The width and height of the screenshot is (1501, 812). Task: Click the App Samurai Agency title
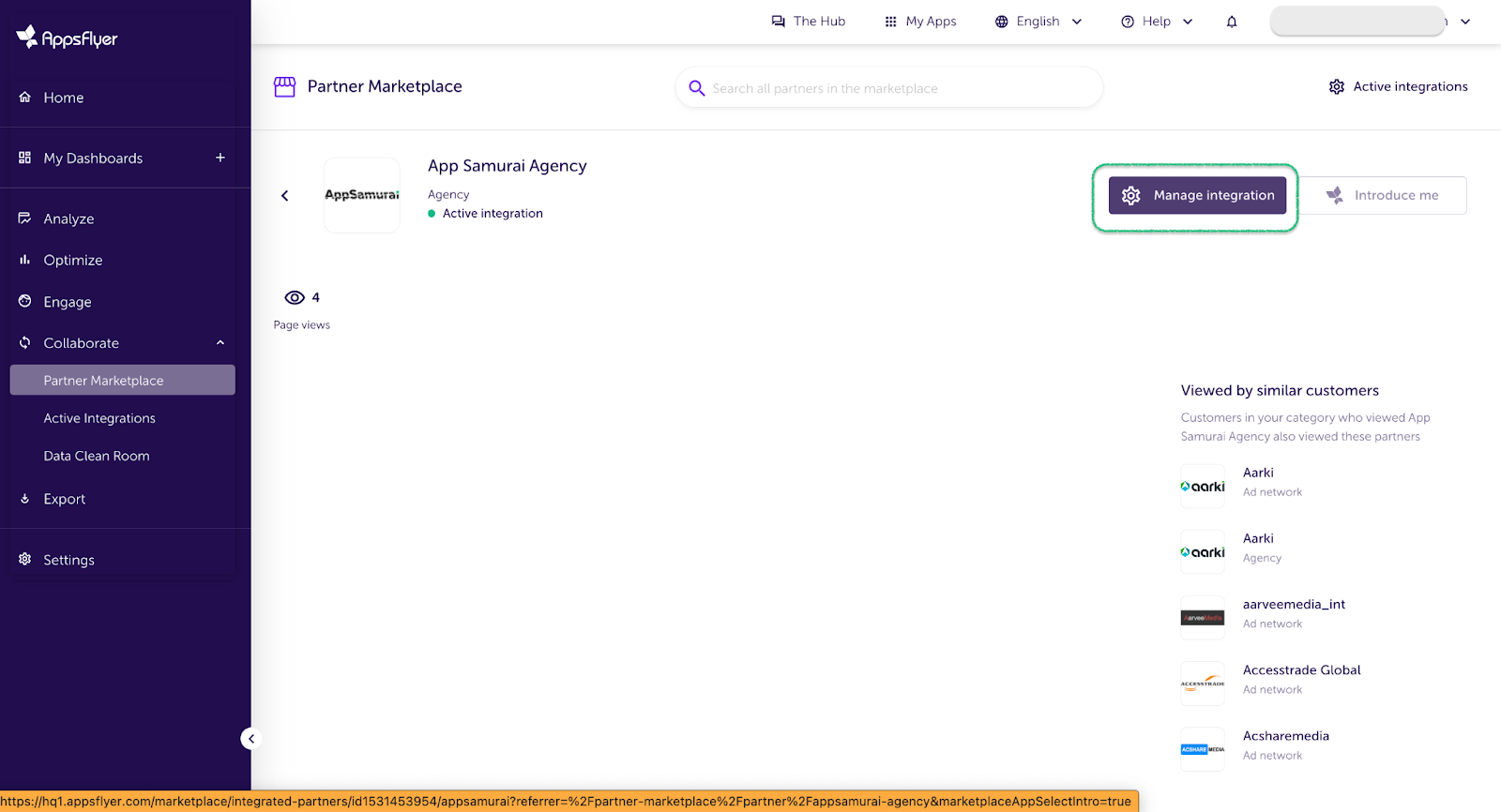[x=508, y=166]
